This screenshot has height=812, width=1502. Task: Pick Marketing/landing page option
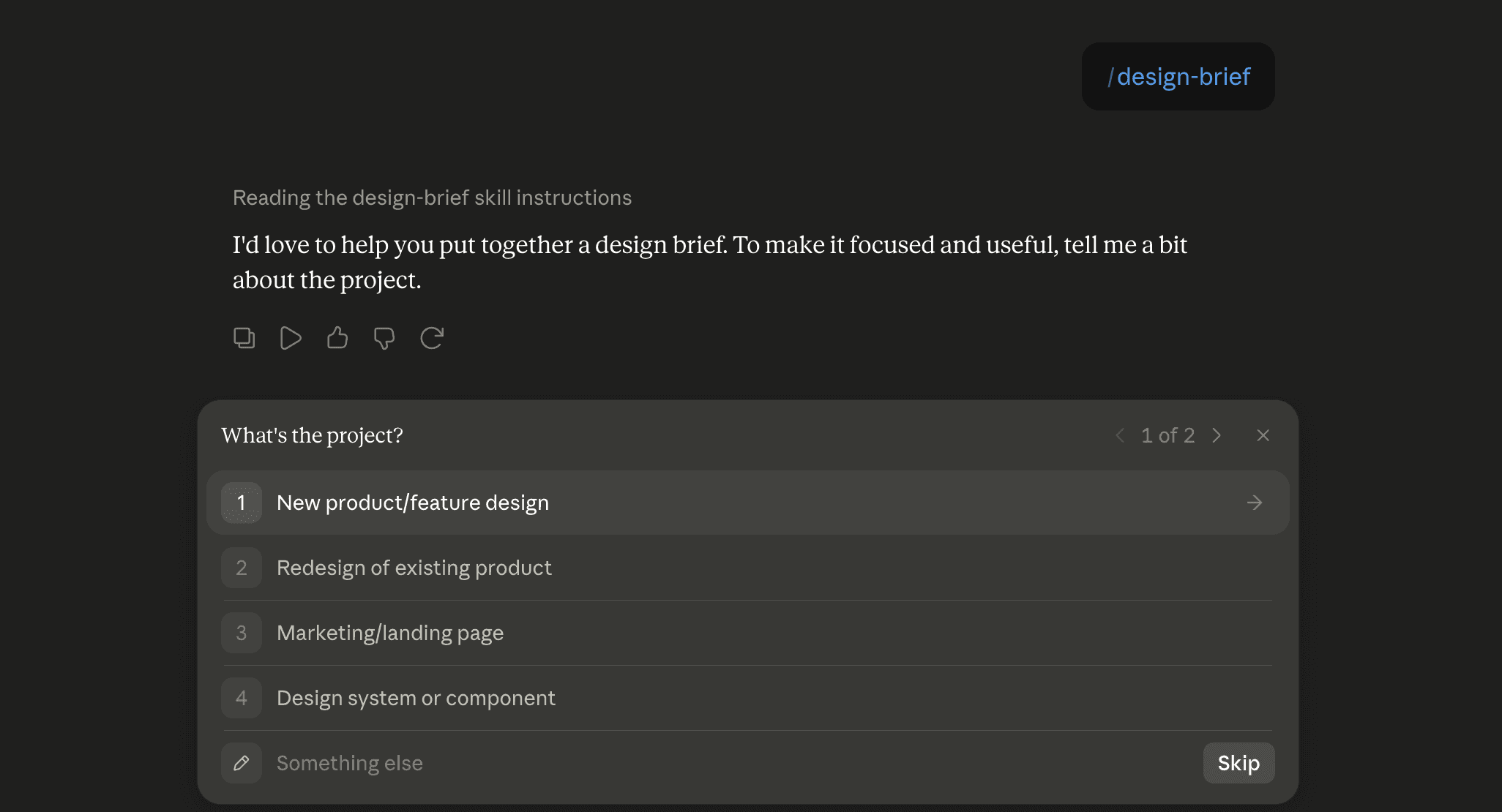click(x=747, y=633)
